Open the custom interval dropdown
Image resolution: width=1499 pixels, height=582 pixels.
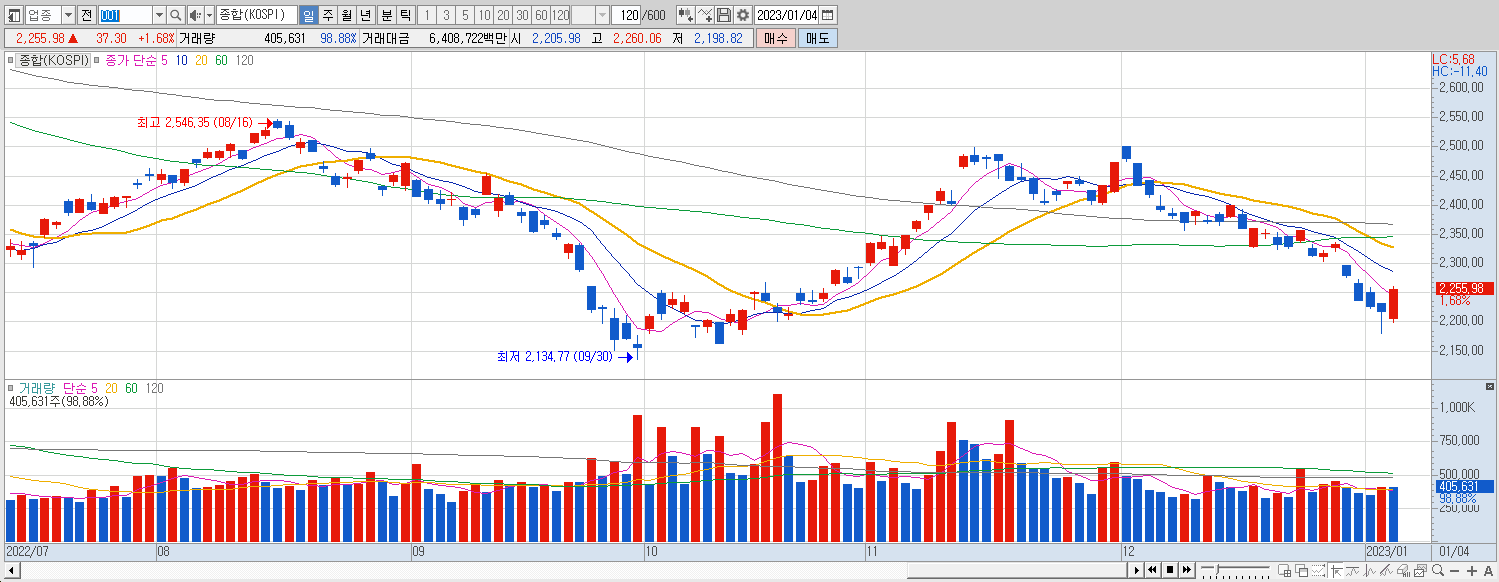602,15
